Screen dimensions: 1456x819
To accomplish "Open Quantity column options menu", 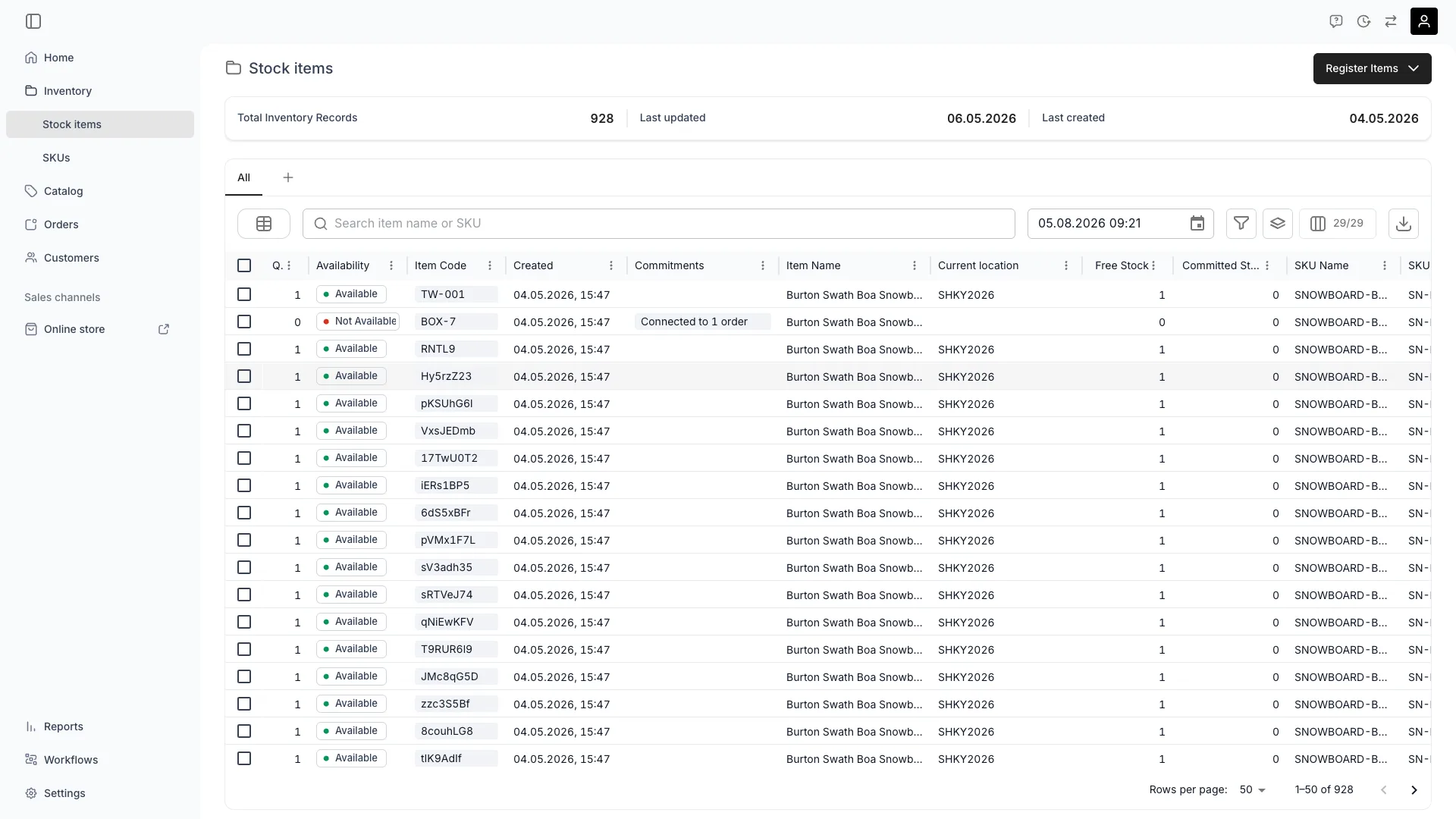I will tap(289, 265).
